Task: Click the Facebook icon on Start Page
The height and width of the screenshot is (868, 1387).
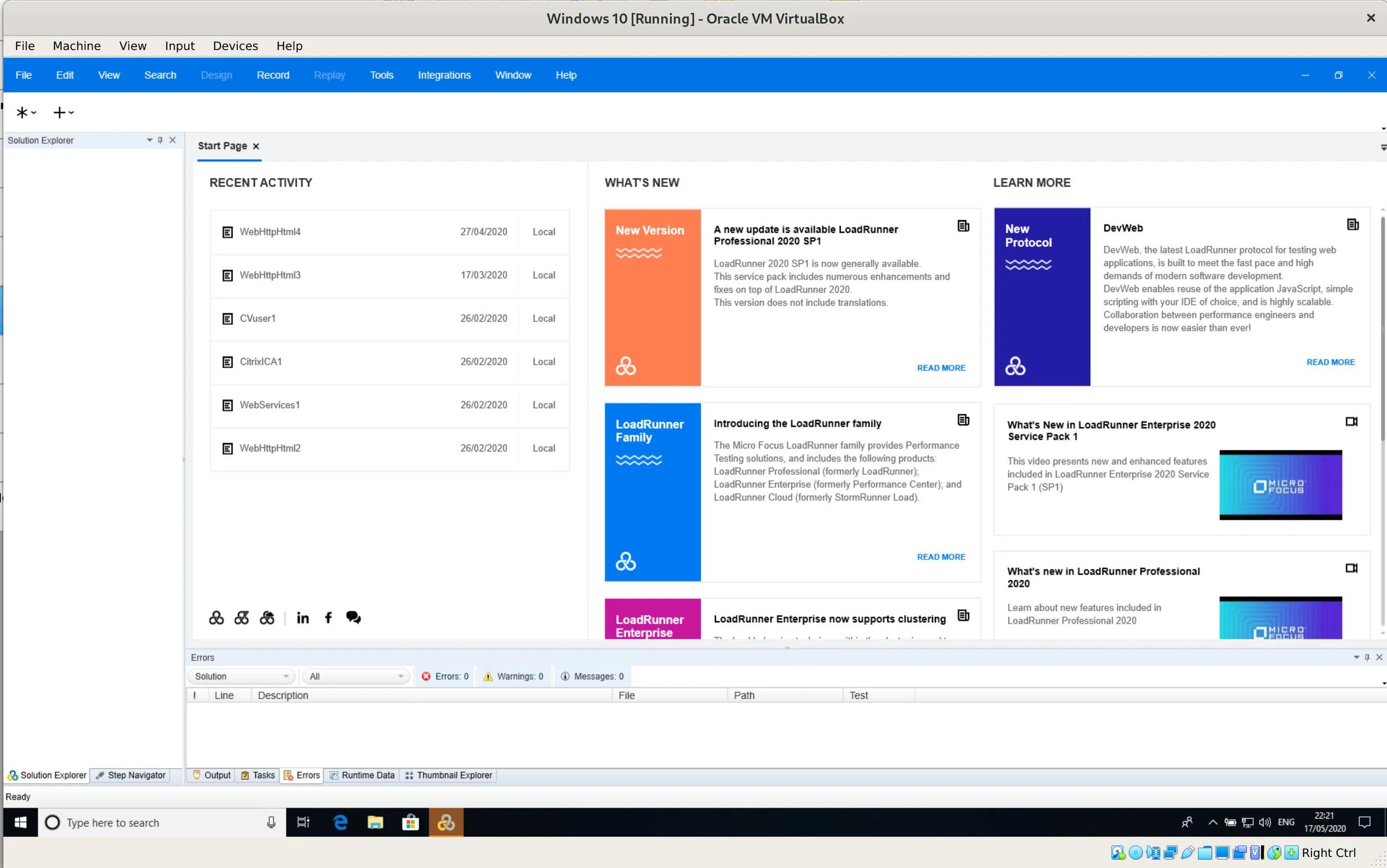Action: pyautogui.click(x=328, y=618)
